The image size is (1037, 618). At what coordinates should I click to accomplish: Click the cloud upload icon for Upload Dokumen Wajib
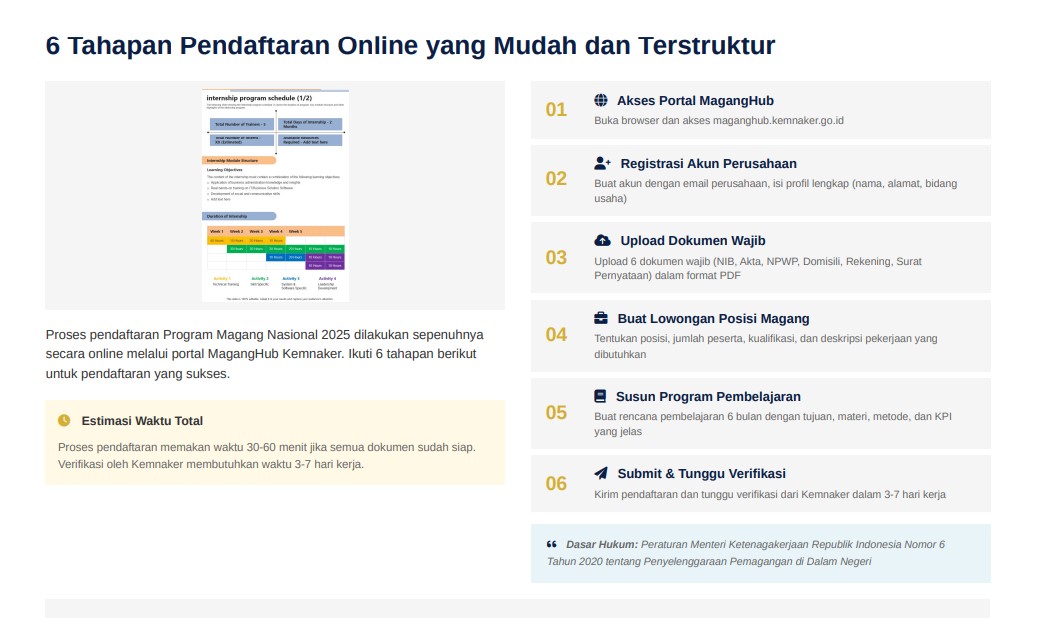(x=602, y=241)
